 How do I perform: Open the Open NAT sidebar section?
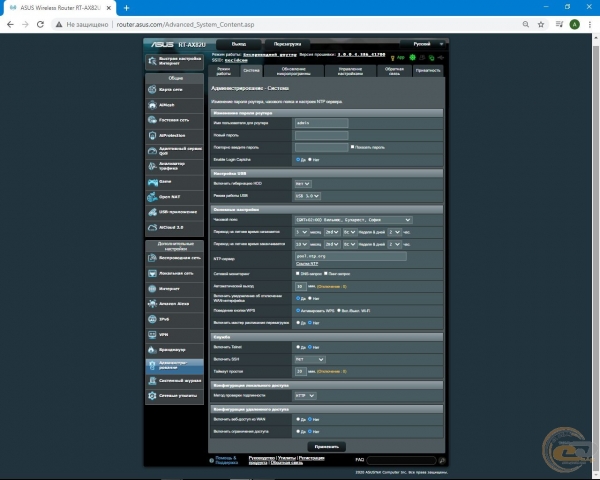pos(174,197)
